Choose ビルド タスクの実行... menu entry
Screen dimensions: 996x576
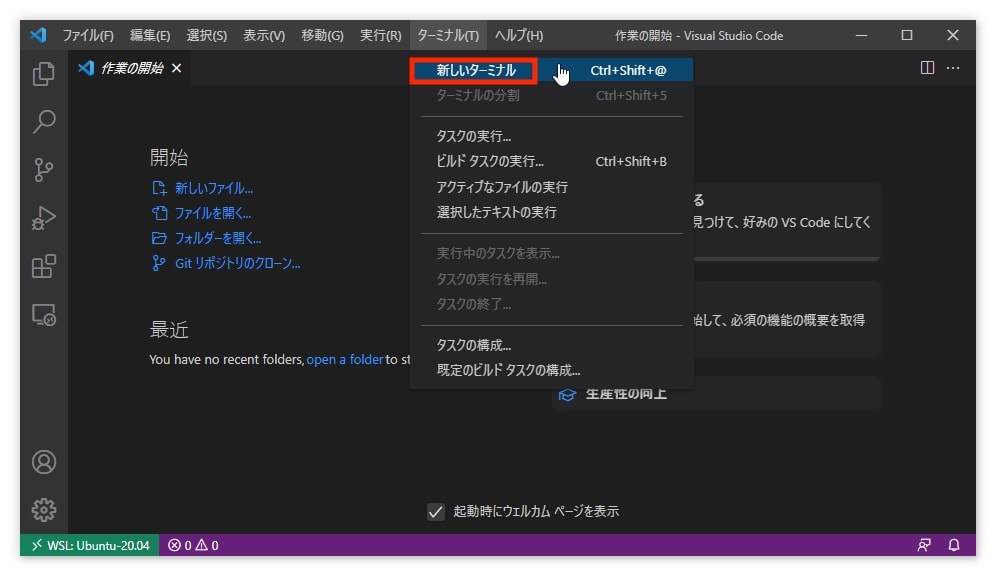coord(551,161)
